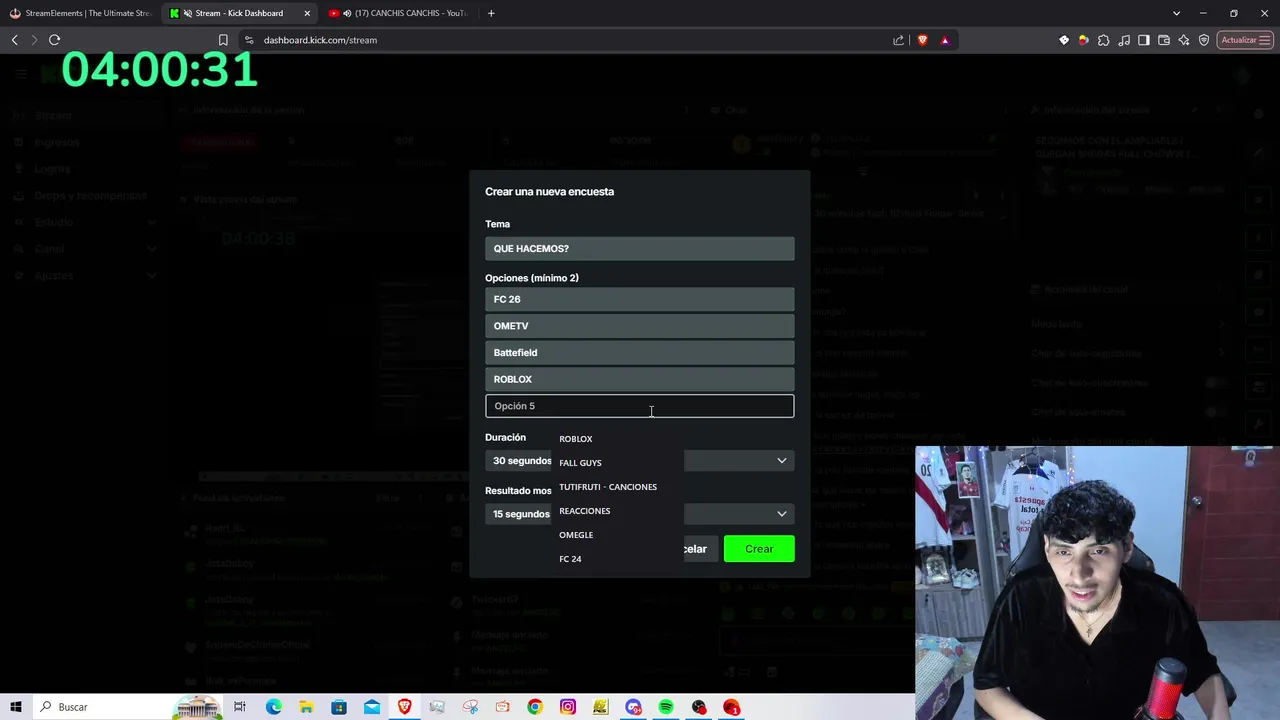The image size is (1280, 720).
Task: Switch to Brave browser in taskbar
Action: 404,707
